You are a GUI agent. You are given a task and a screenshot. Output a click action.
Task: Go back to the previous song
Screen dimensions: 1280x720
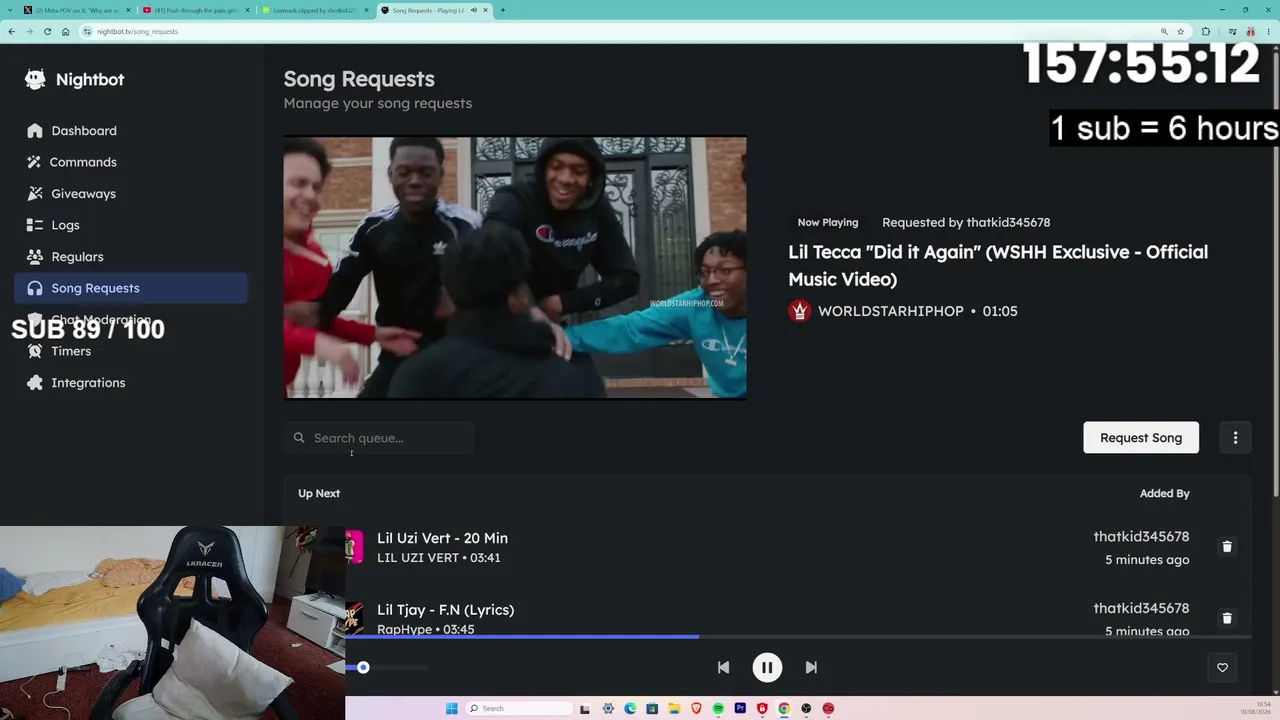click(x=723, y=667)
